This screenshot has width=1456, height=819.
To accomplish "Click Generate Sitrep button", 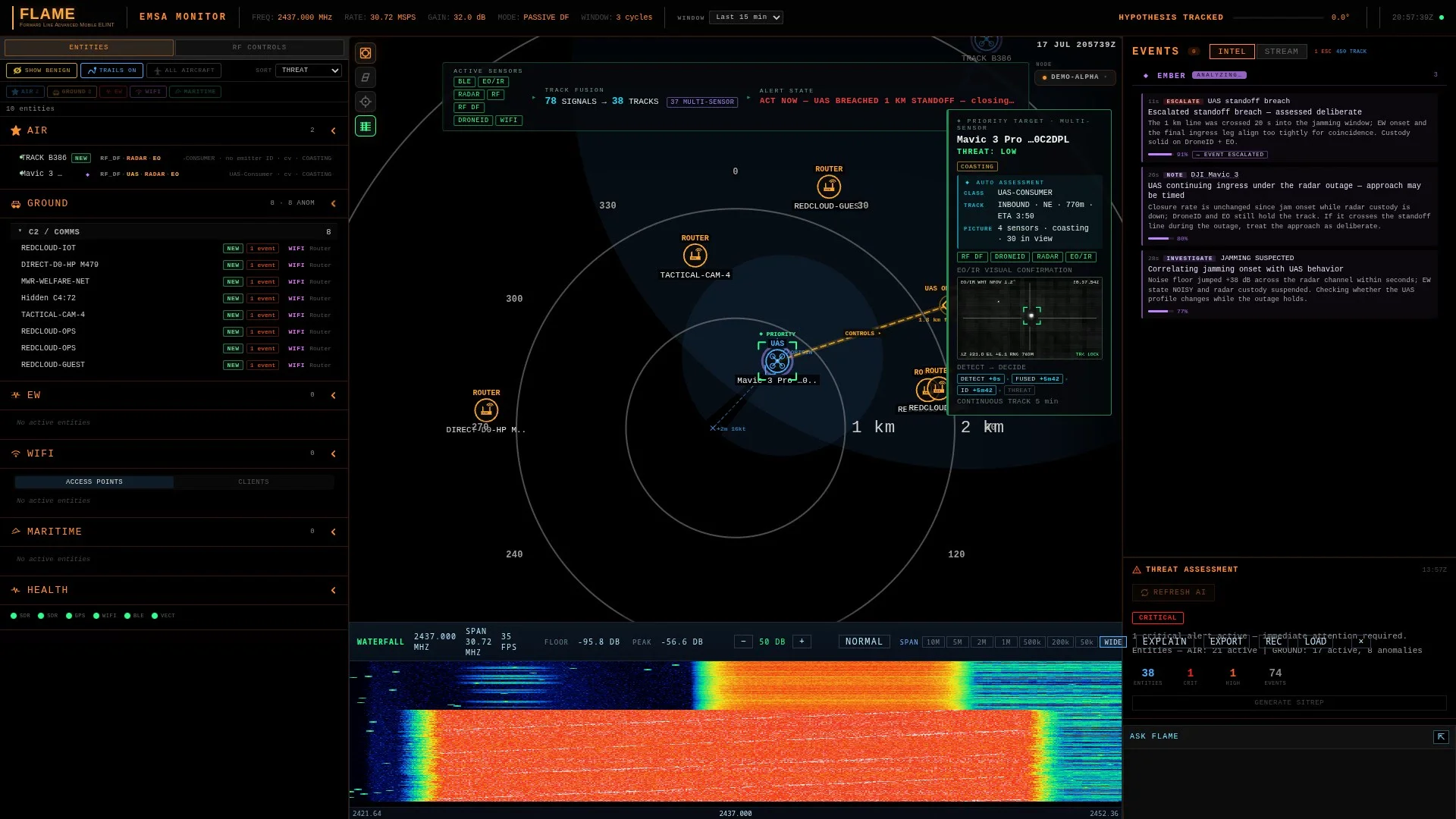I will pos(1289,703).
